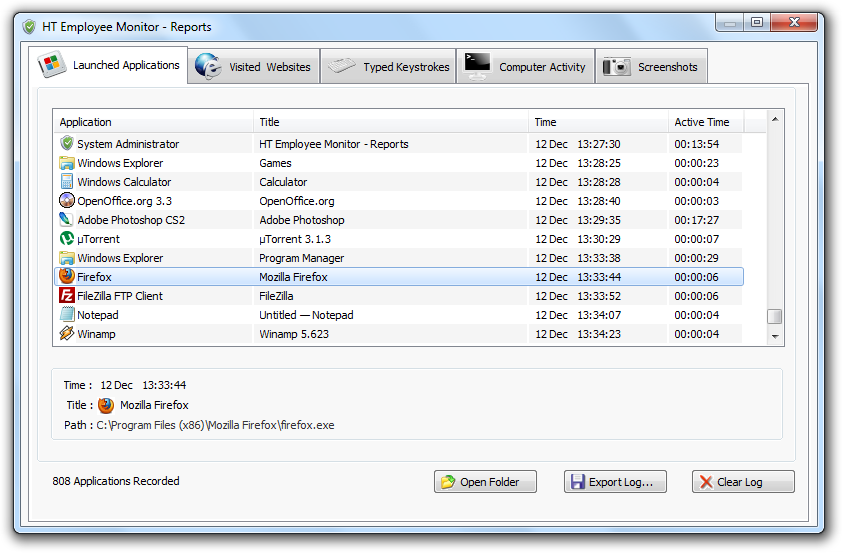The image size is (843, 553).
Task: Click the title cell 'µTorrent 3.1.3'
Action: (x=295, y=239)
